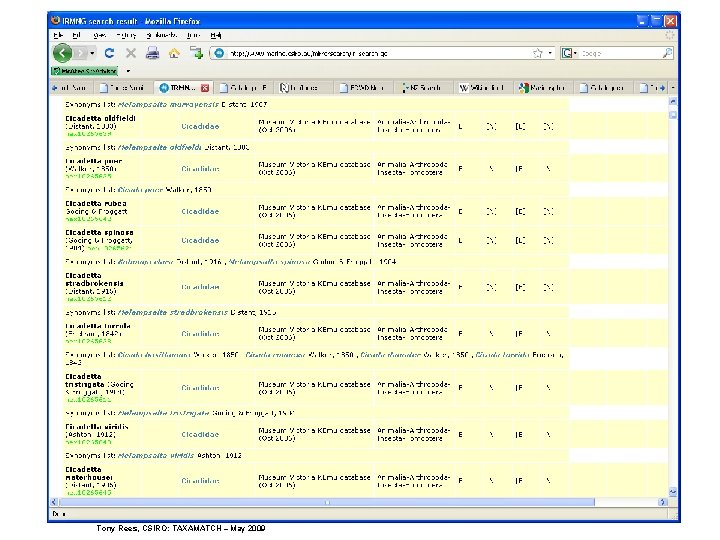Open synonym link Melampsalta murrayensis
The height and width of the screenshot is (540, 720).
168,105
